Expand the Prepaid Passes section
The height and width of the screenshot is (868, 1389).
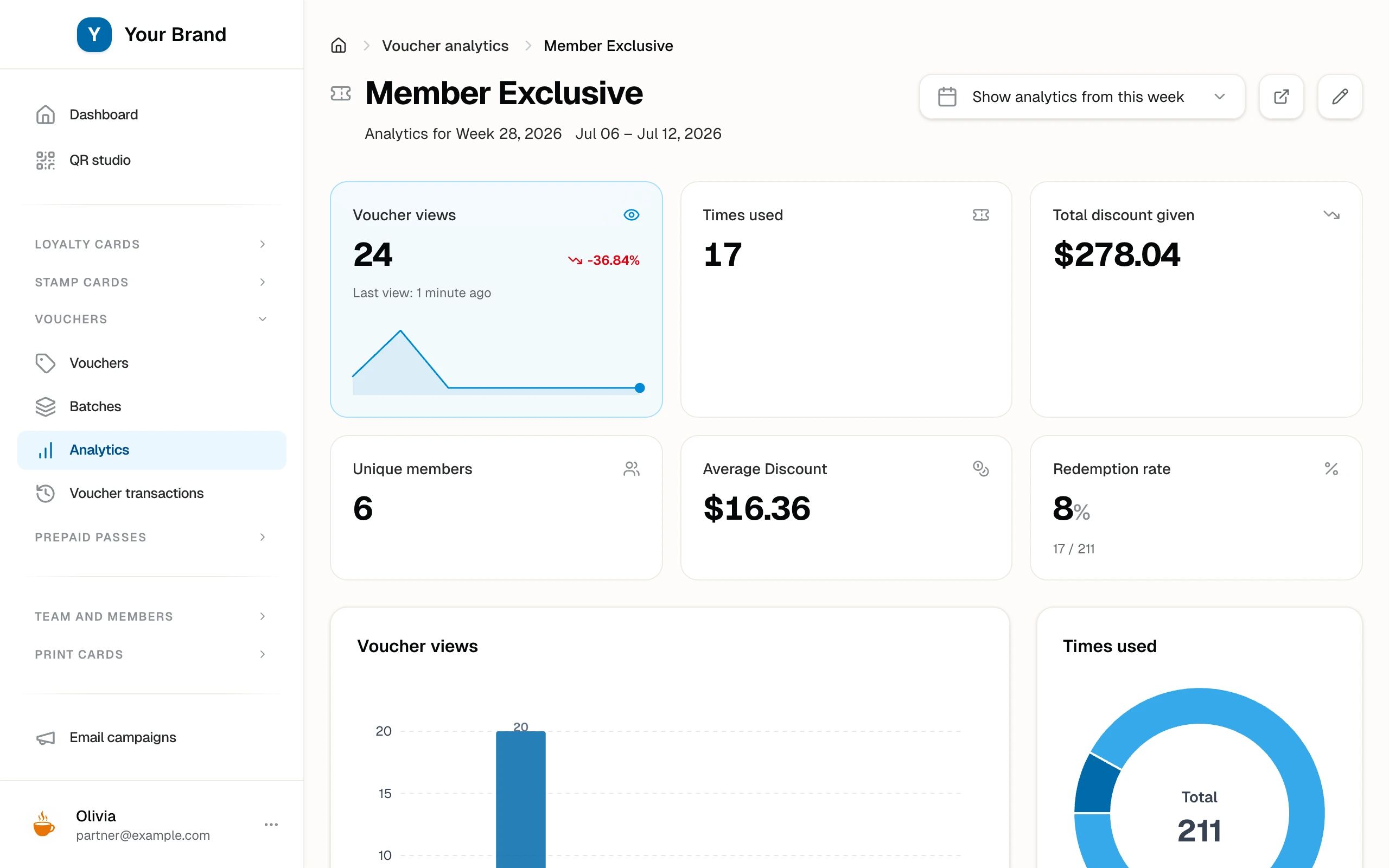151,537
